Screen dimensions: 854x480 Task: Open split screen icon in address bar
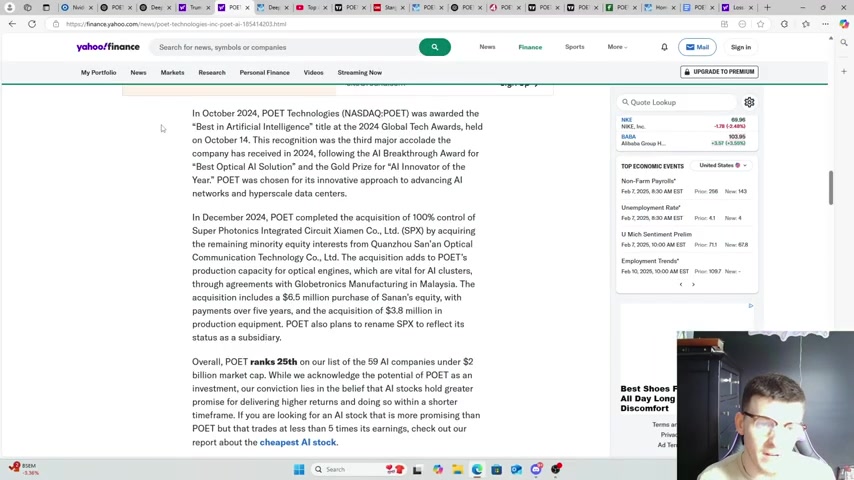tap(724, 24)
